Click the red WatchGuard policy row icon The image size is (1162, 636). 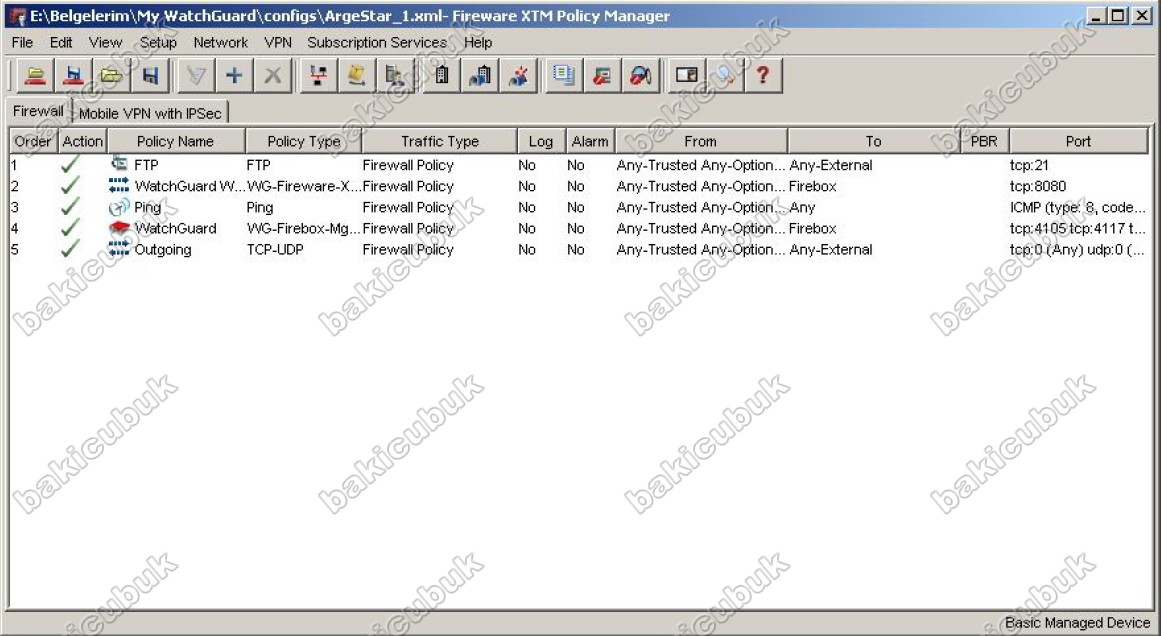(x=119, y=228)
